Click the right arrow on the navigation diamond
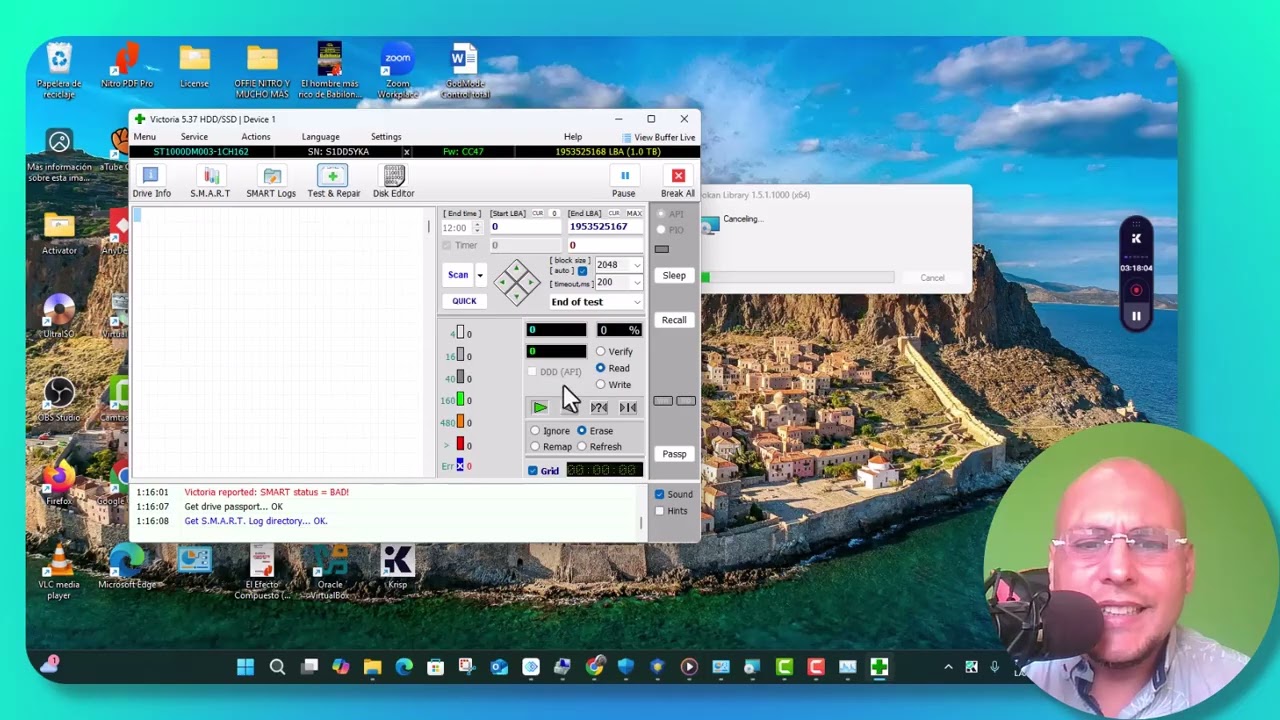Image resolution: width=1280 pixels, height=720 pixels. click(531, 282)
